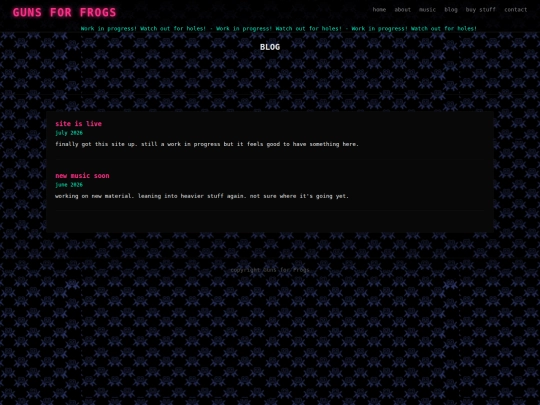The height and width of the screenshot is (405, 540).
Task: Click the work in progress marquee banner
Action: (x=279, y=29)
